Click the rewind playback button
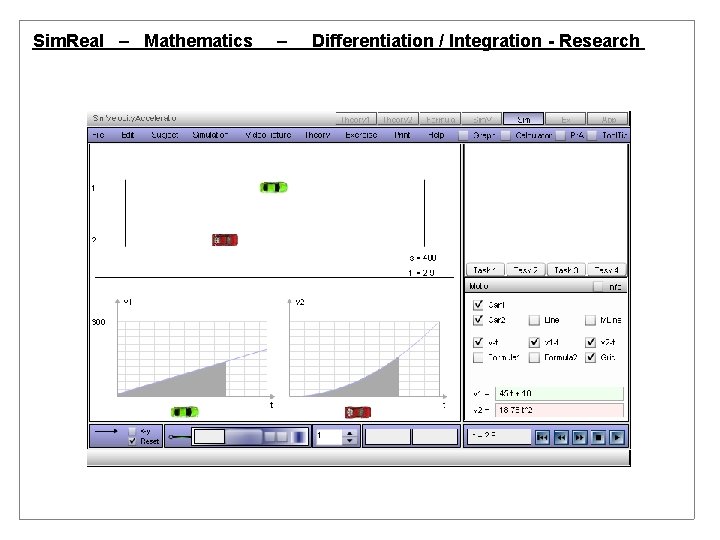 click(561, 438)
